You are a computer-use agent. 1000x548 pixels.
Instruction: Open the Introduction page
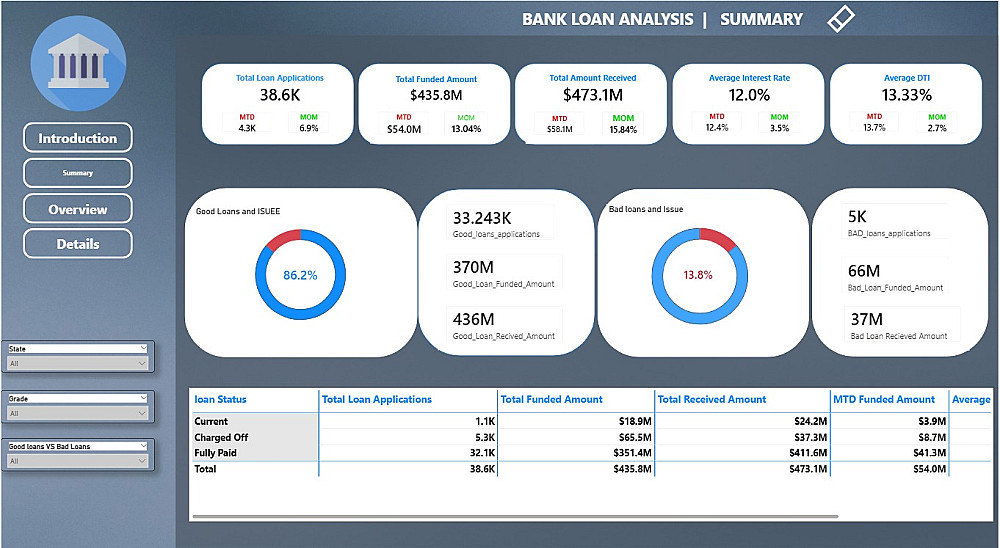coord(78,138)
